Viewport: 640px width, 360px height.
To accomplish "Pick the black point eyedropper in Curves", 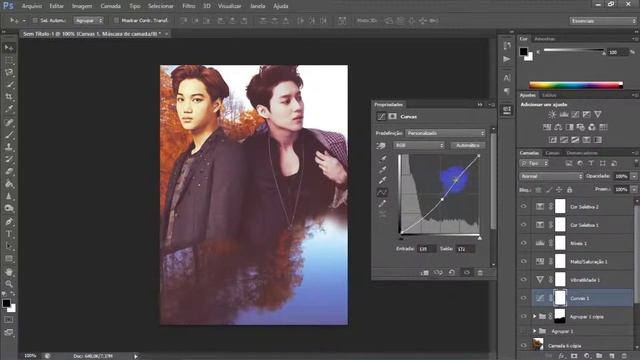I will point(382,158).
